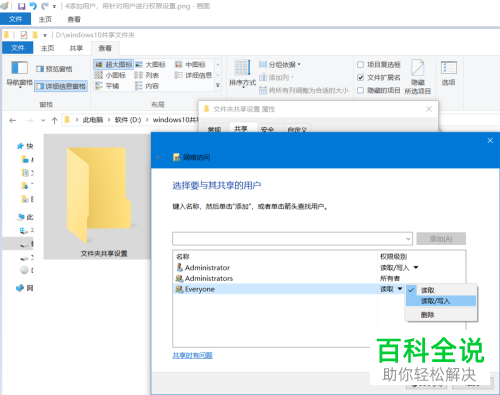Switch to Paint 查看 tab
The width and height of the screenshot is (500, 395).
click(x=74, y=19)
